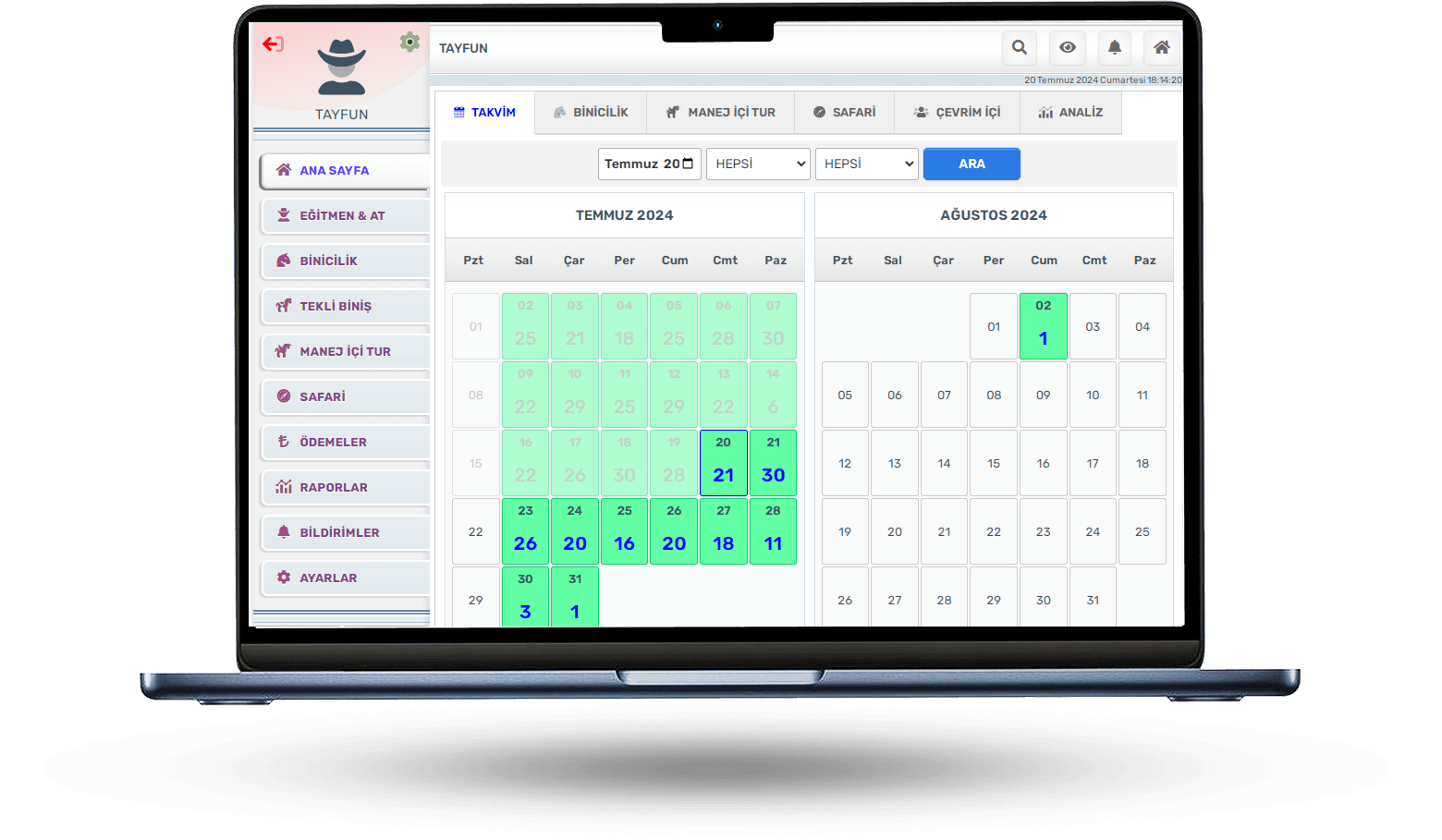Viewport: 1442px width, 840px height.
Task: Open MANEJ İÇİ TUR in sidebar
Action: 345,351
